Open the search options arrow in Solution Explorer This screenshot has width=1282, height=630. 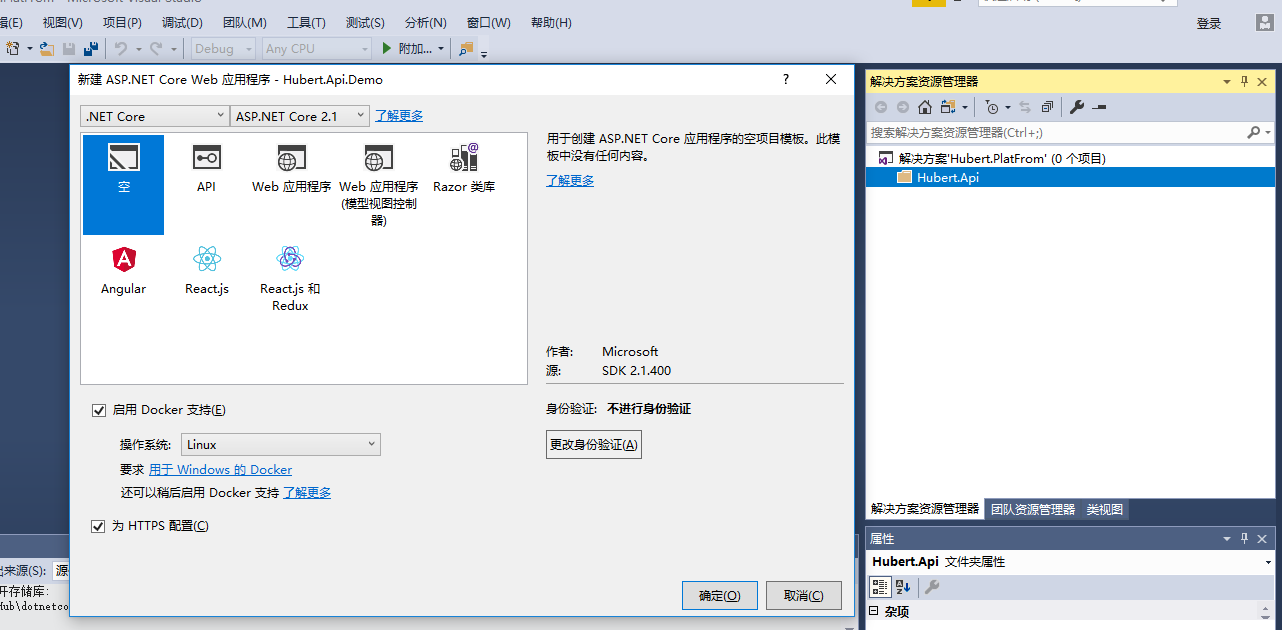tap(1268, 132)
